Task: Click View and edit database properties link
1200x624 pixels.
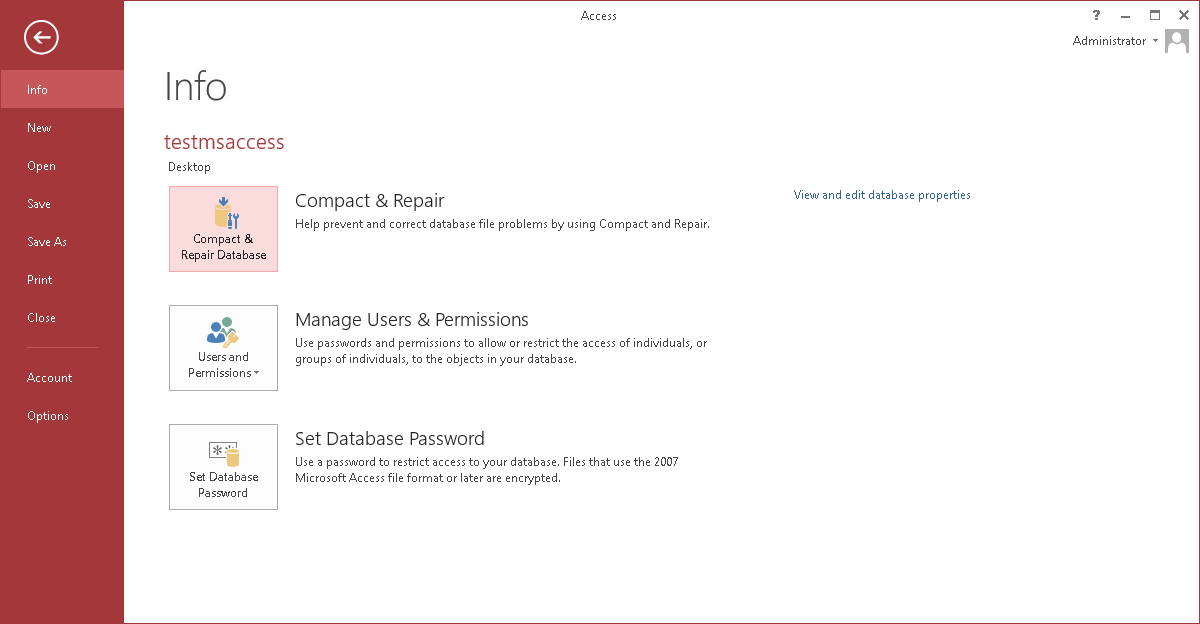Action: (x=882, y=195)
